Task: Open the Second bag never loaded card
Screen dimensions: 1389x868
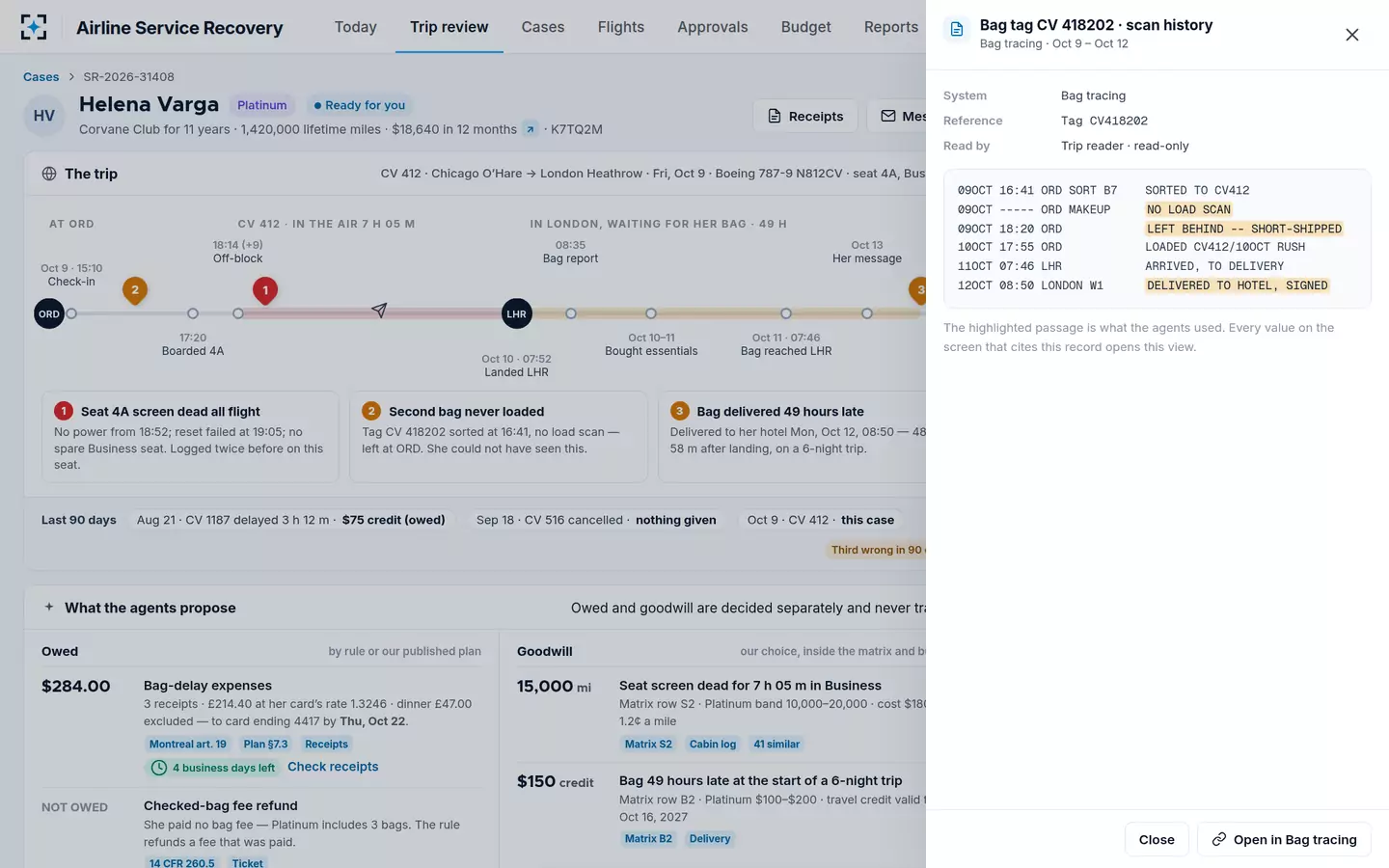Action: [x=498, y=437]
